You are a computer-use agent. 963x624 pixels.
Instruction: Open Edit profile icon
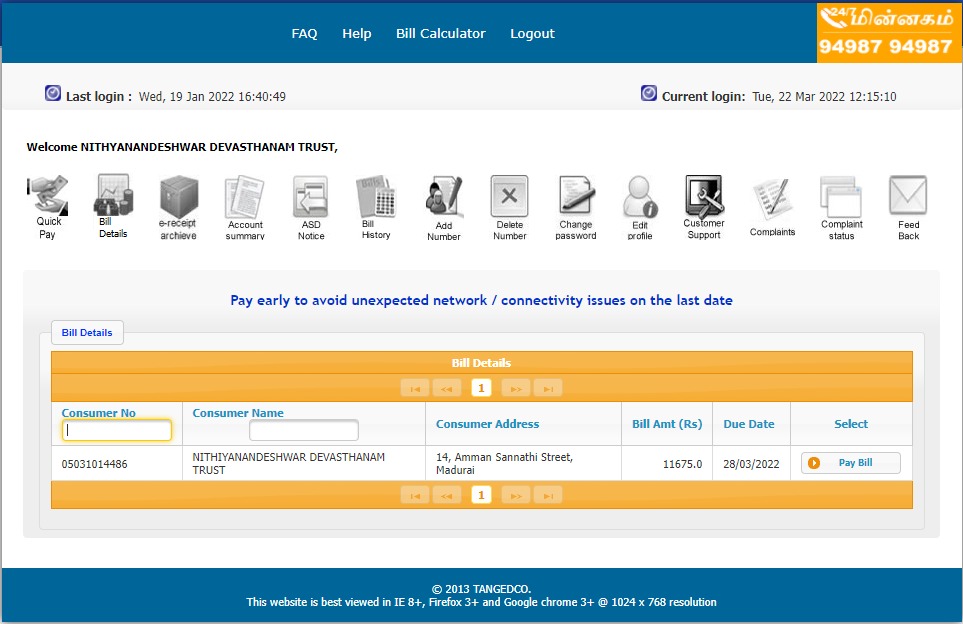640,197
